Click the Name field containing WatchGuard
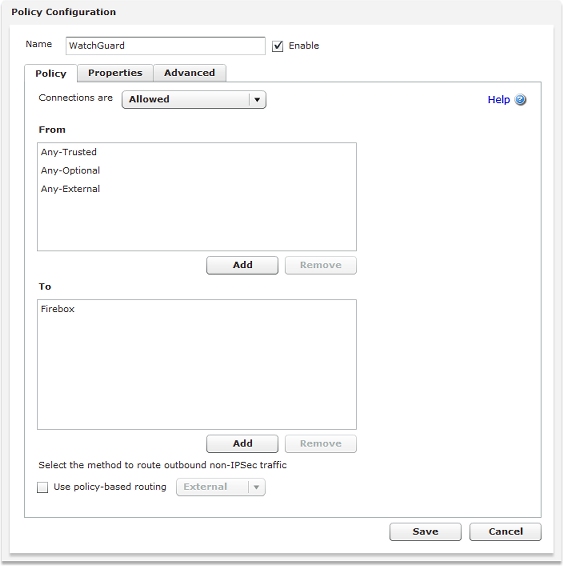Screen dimensions: 563x566 165,46
